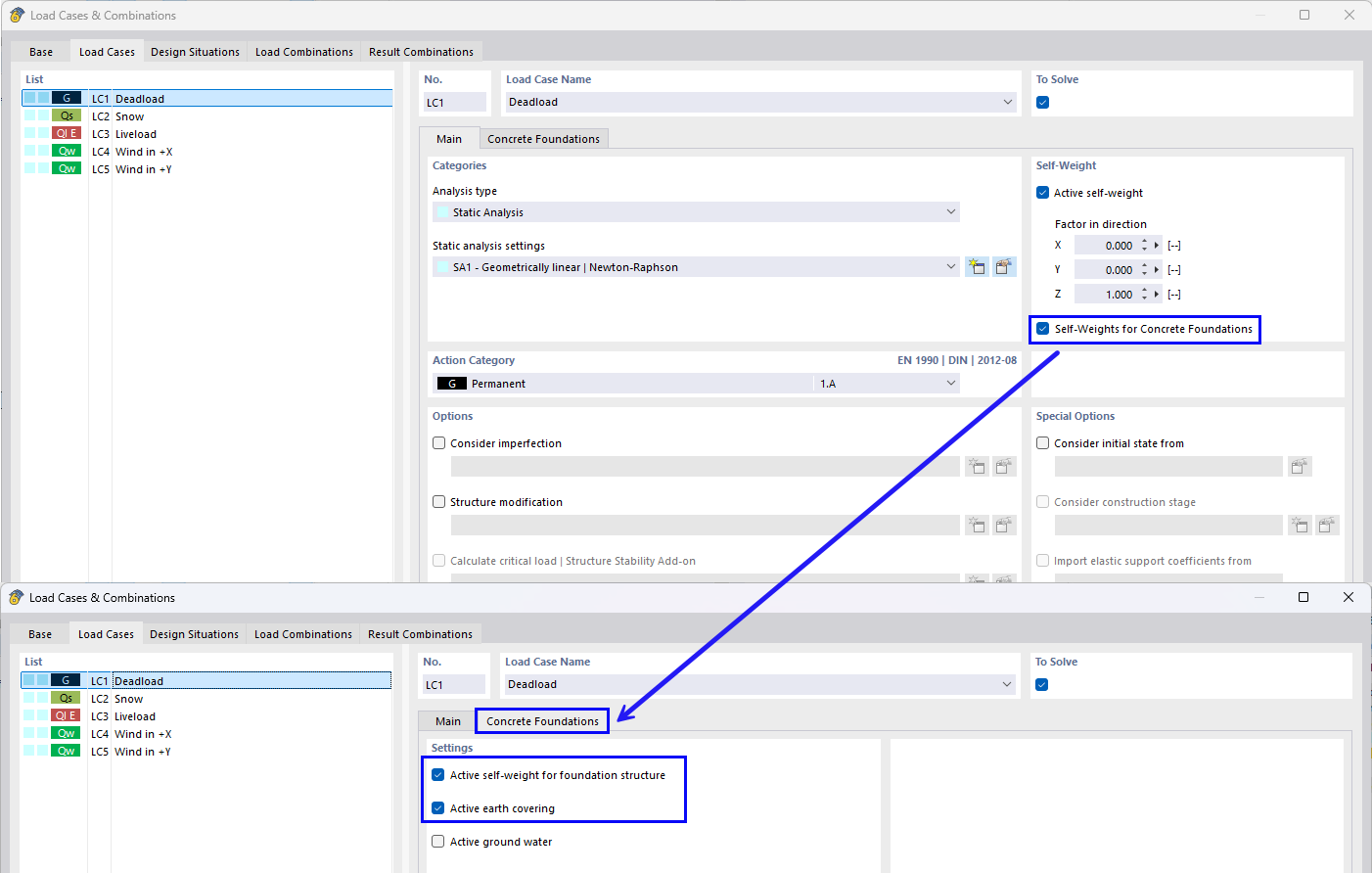Open Design Situations tab in lower window
1372x873 pixels.
[x=194, y=634]
